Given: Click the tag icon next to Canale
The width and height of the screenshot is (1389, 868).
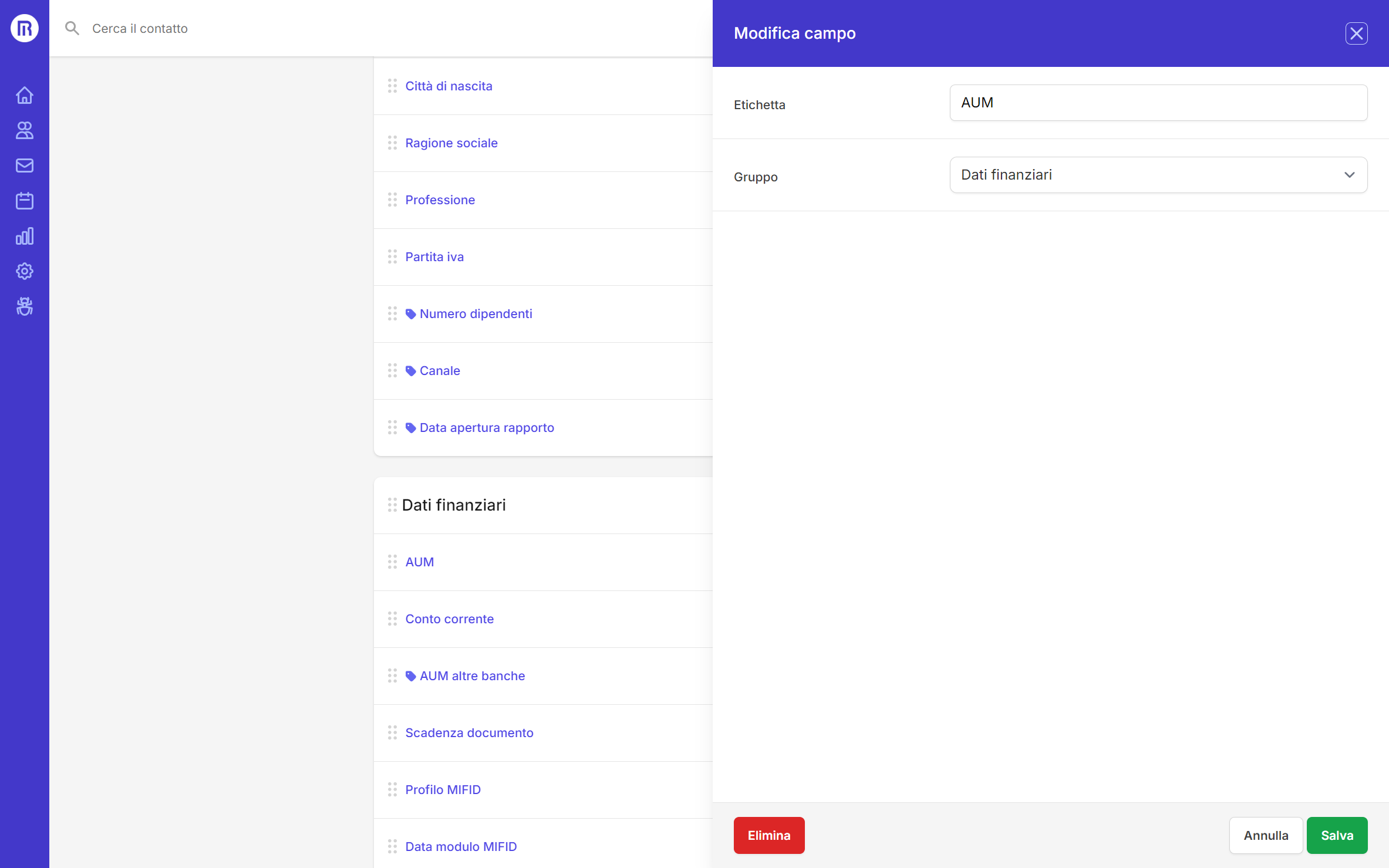Looking at the screenshot, I should coord(410,370).
